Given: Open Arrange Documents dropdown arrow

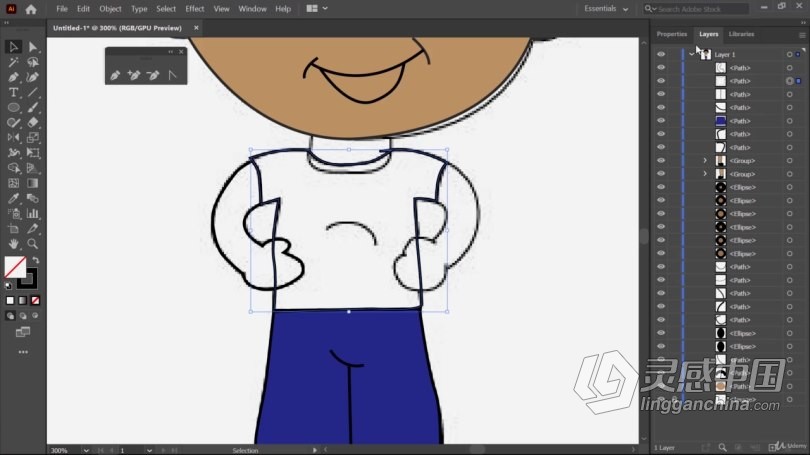Looking at the screenshot, I should (x=325, y=9).
